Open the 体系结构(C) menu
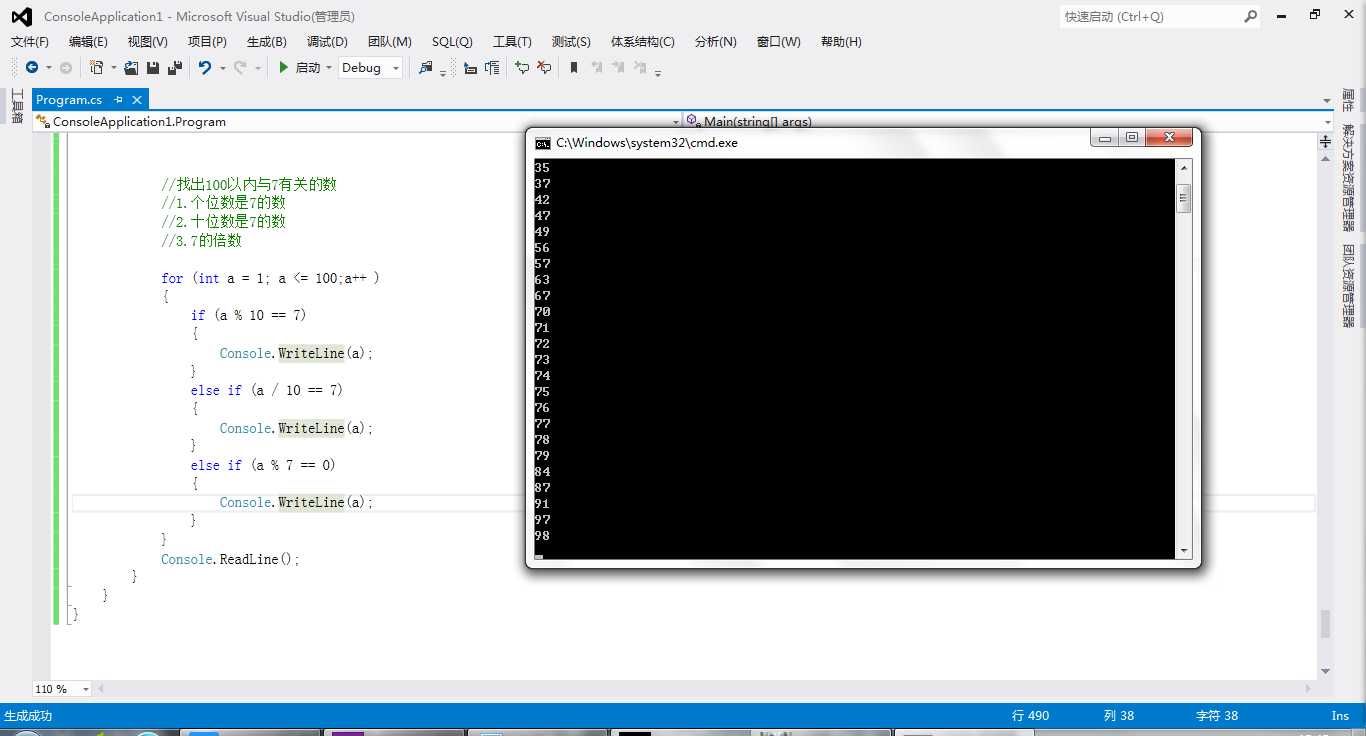This screenshot has height=736, width=1366. (x=643, y=42)
